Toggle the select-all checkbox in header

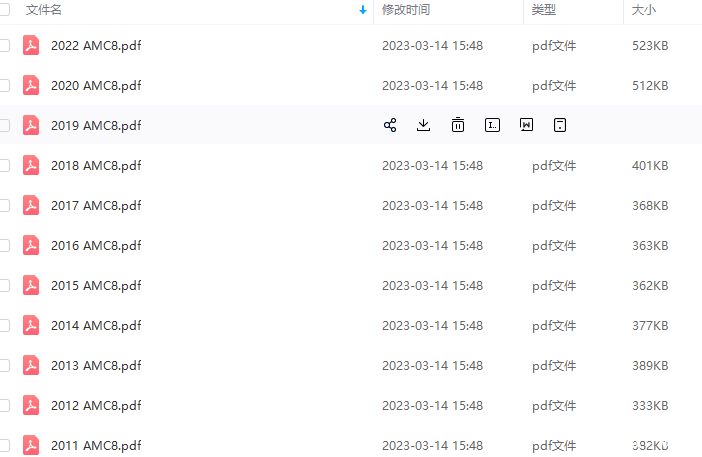click(4, 10)
